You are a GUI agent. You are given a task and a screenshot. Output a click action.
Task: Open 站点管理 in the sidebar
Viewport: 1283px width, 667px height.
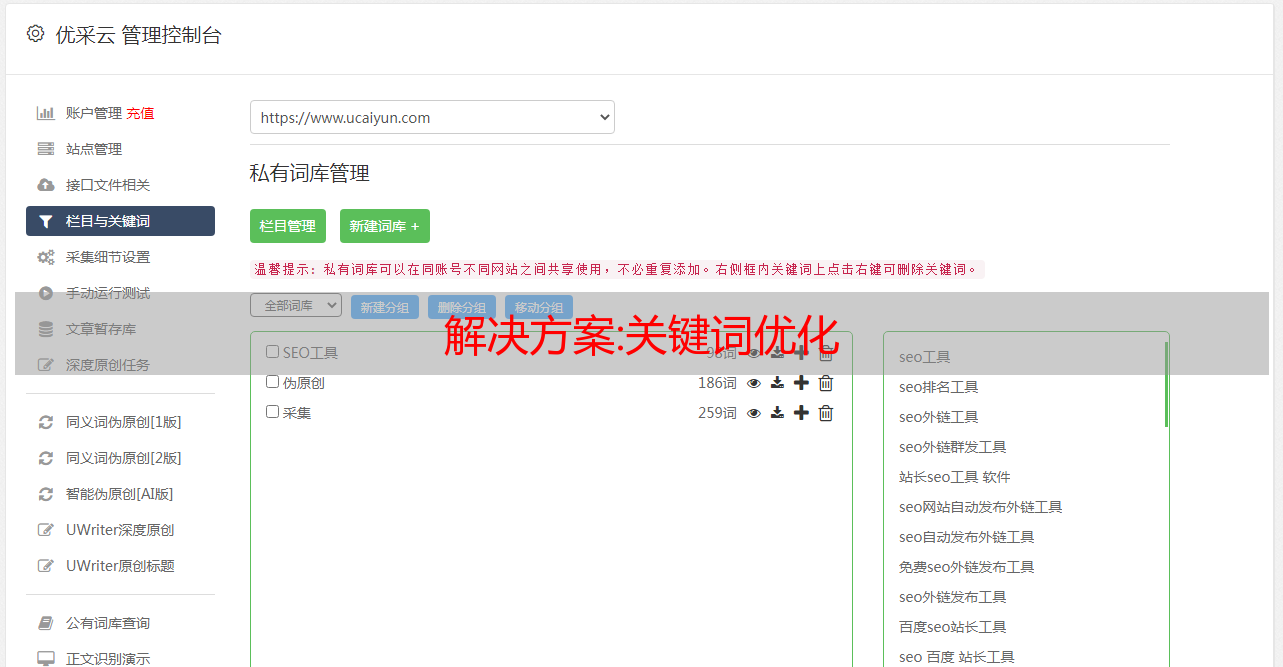coord(94,149)
